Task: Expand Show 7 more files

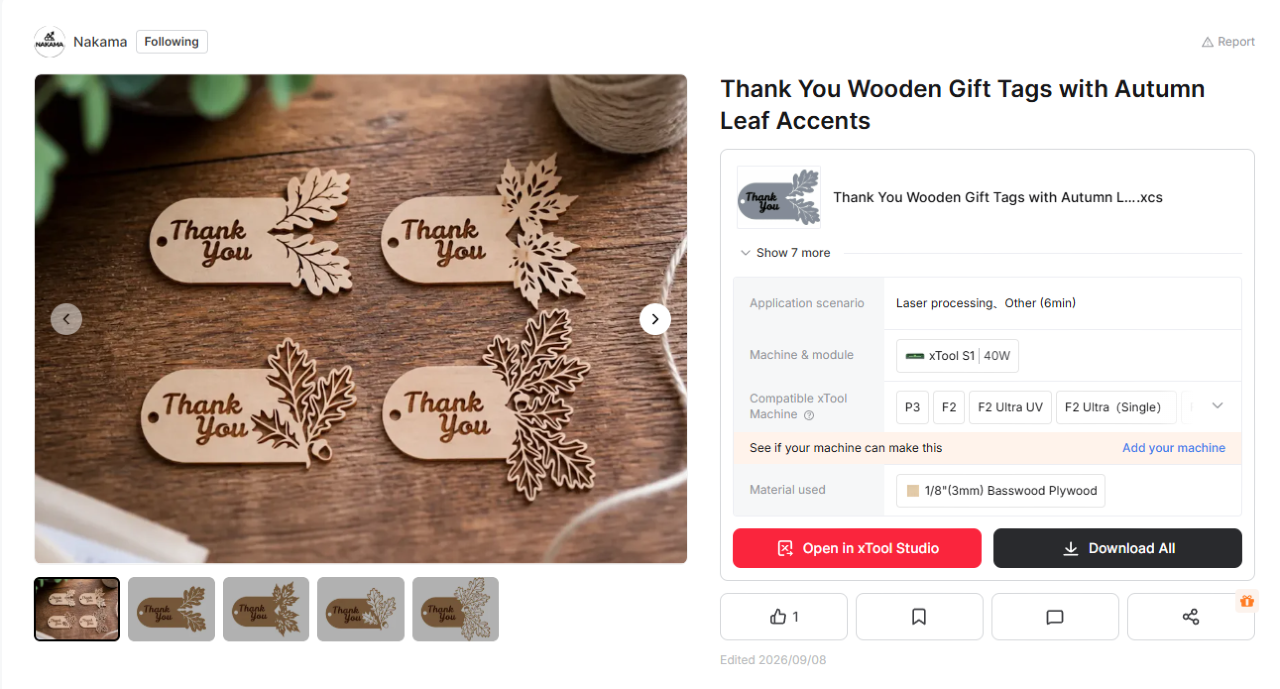Action: pos(786,253)
